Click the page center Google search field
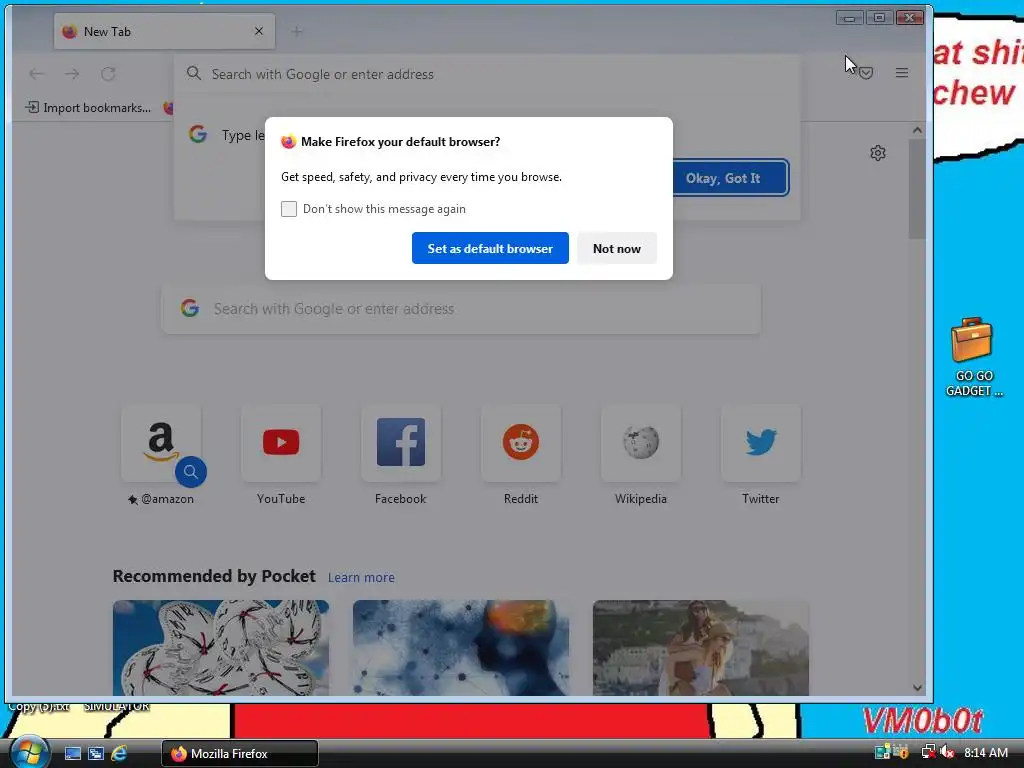Image resolution: width=1024 pixels, height=768 pixels. (x=461, y=308)
